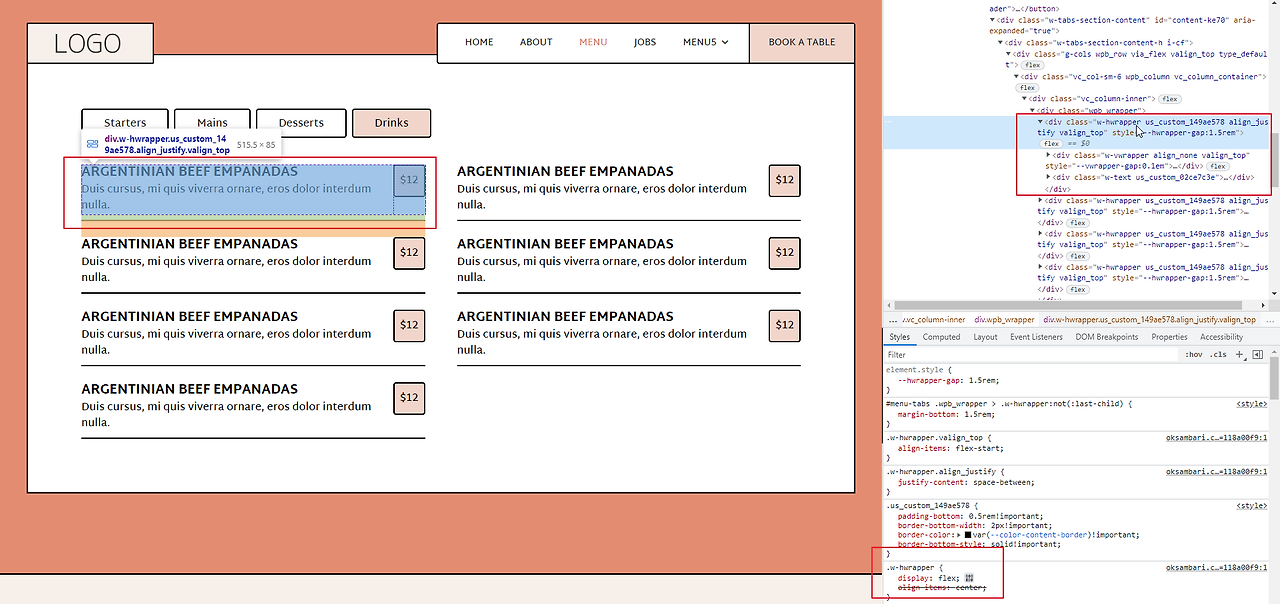Select the Drinks menu tab
The width and height of the screenshot is (1280, 604).
coord(391,123)
